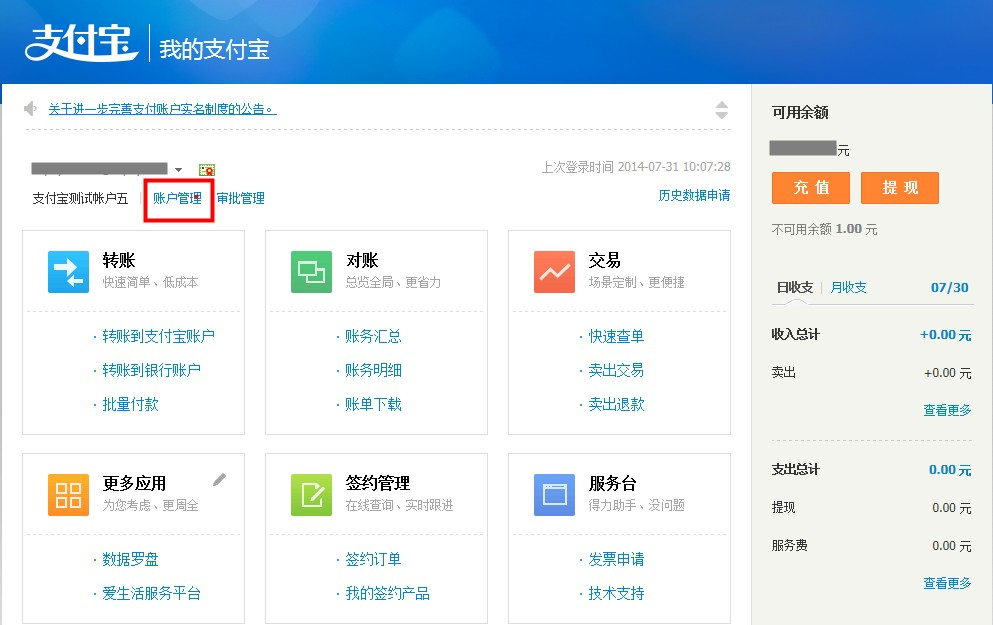
Task: Open the green 签约管理 edit icon
Action: (x=311, y=495)
